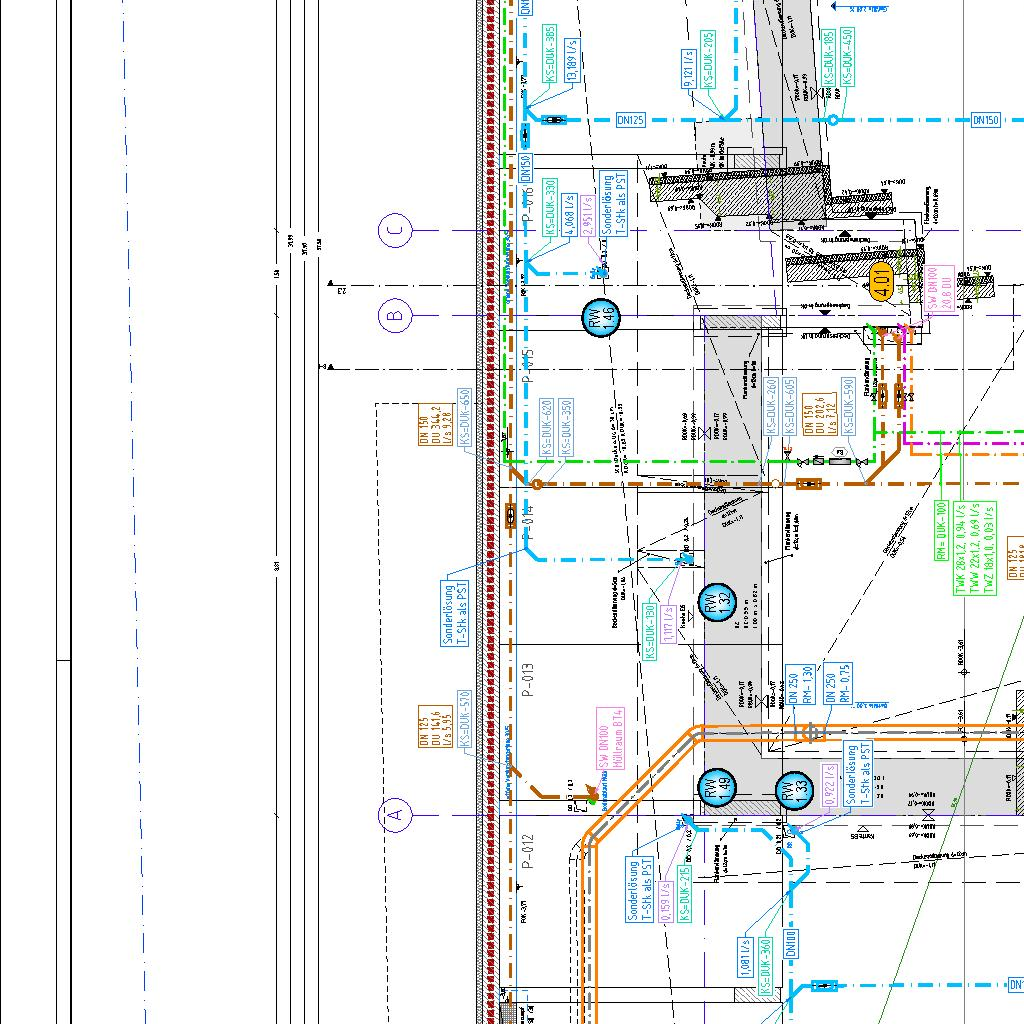Click the orange 4.01 tag

click(881, 283)
